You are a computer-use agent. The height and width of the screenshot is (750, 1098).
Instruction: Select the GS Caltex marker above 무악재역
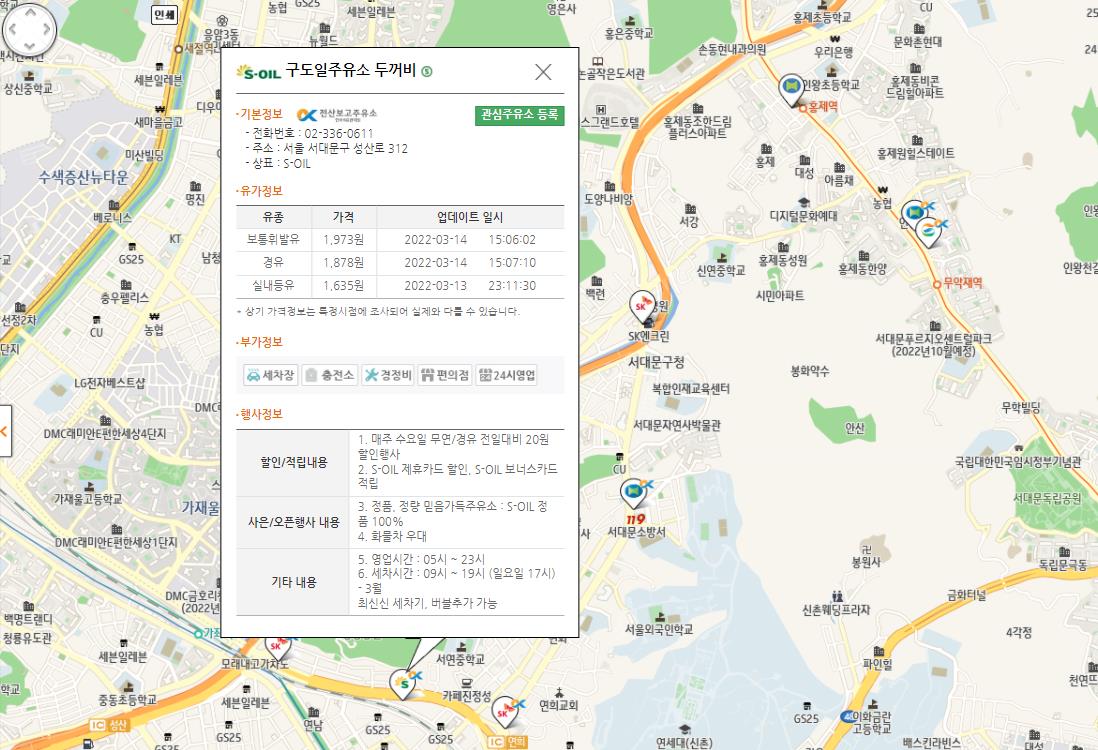pyautogui.click(x=929, y=232)
